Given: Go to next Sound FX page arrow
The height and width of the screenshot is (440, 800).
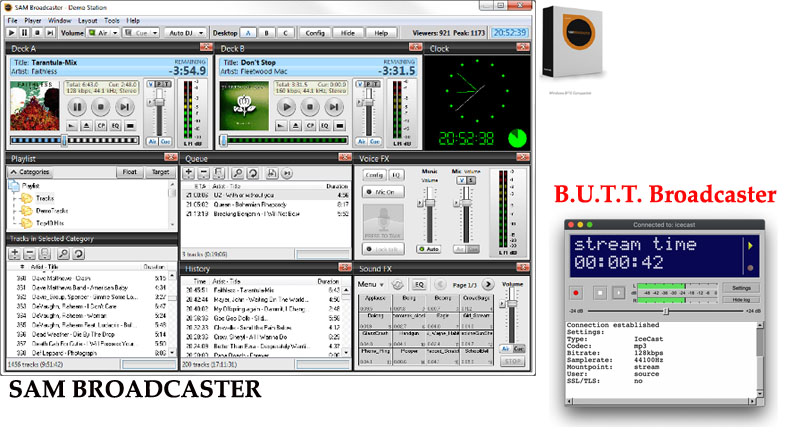Looking at the screenshot, I should [x=488, y=284].
